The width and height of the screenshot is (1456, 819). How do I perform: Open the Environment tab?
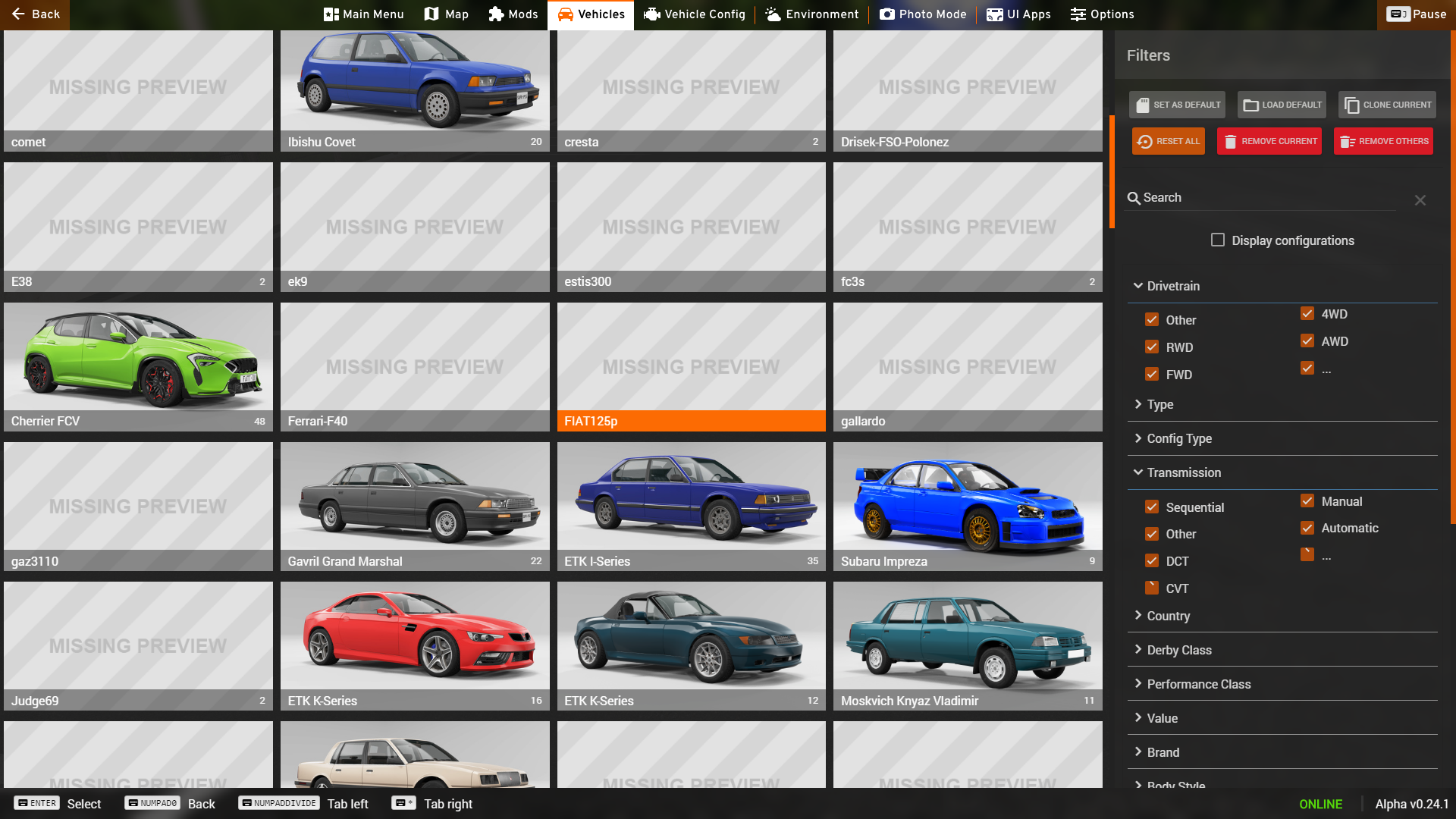811,14
